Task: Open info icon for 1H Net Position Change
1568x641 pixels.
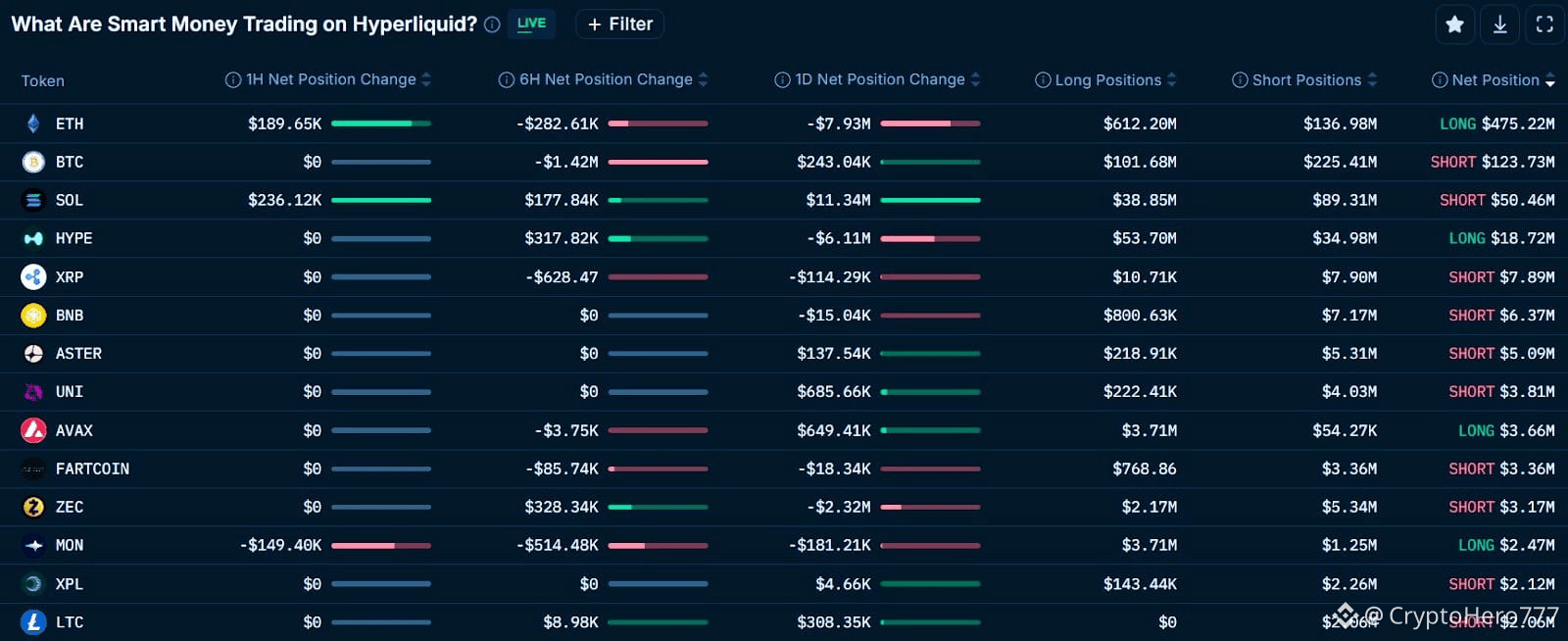Action: [x=233, y=80]
